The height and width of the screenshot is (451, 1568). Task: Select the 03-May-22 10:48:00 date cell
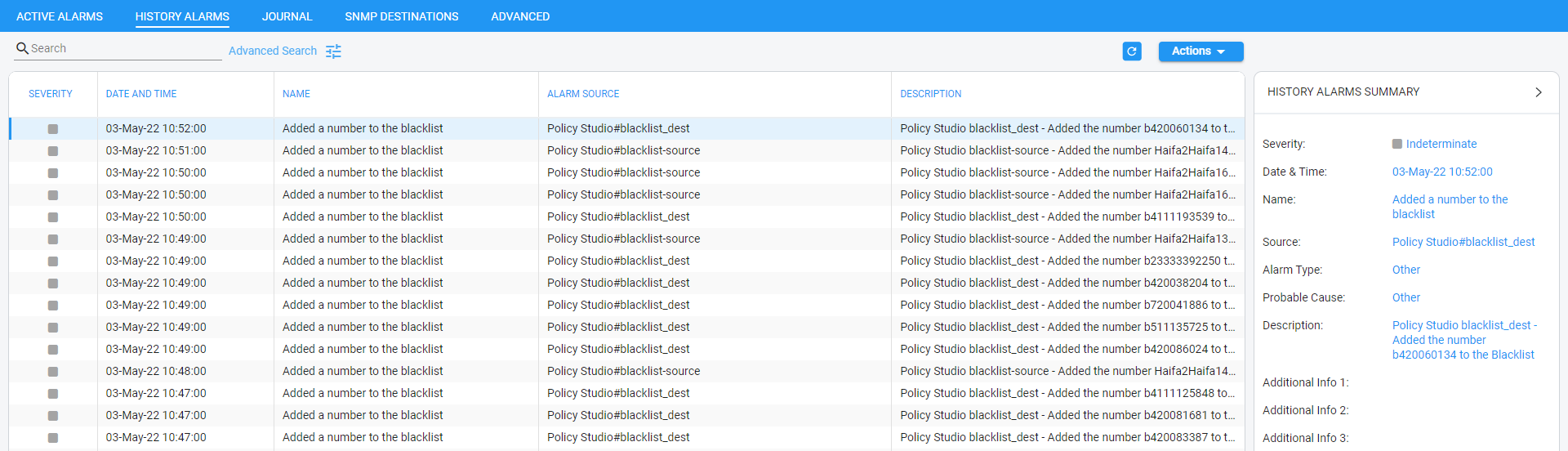(x=156, y=371)
